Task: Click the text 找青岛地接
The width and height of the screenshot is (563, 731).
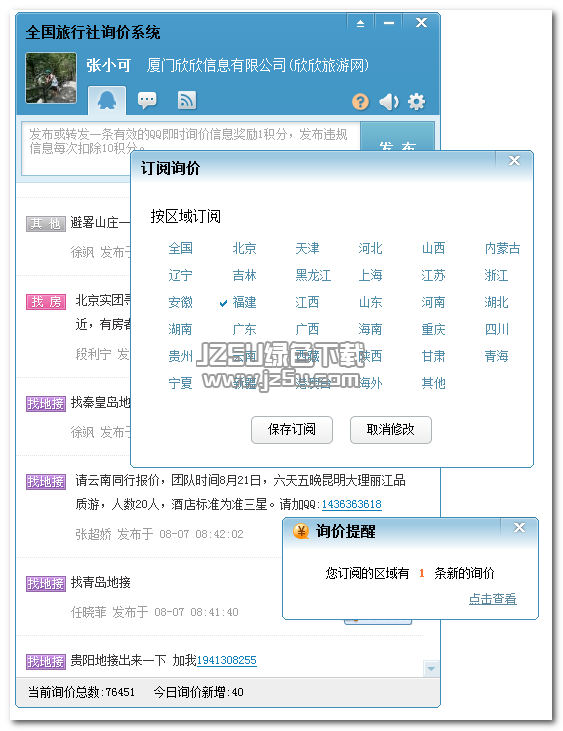Action: pyautogui.click(x=101, y=583)
